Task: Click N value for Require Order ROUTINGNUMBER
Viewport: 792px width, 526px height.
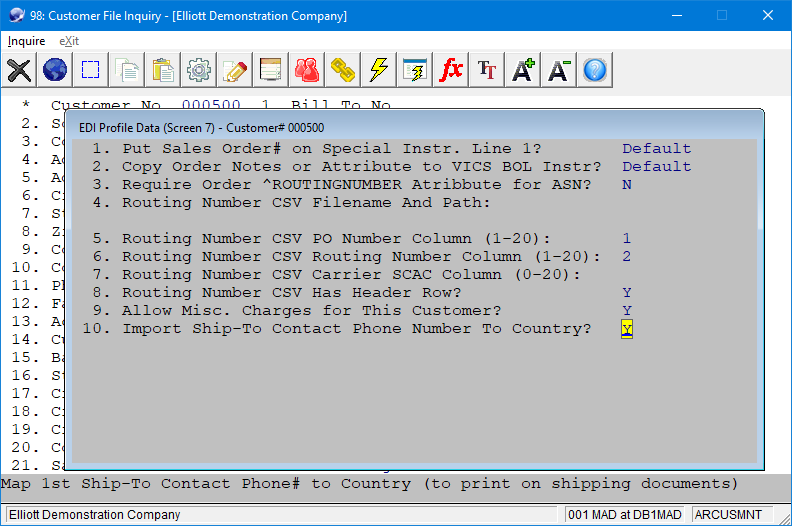Action: (x=627, y=184)
